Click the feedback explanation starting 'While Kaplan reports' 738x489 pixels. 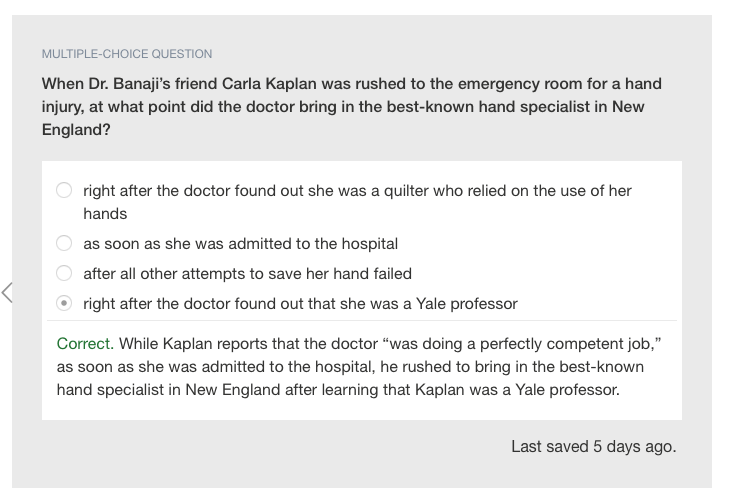pyautogui.click(x=359, y=367)
